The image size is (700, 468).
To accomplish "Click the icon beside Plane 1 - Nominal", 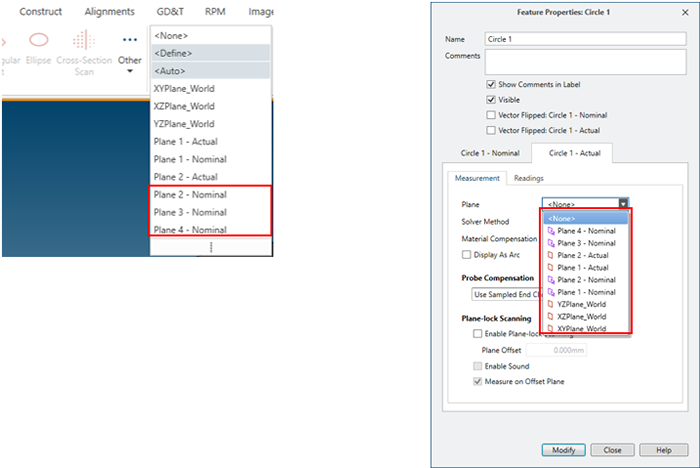I will coord(550,292).
